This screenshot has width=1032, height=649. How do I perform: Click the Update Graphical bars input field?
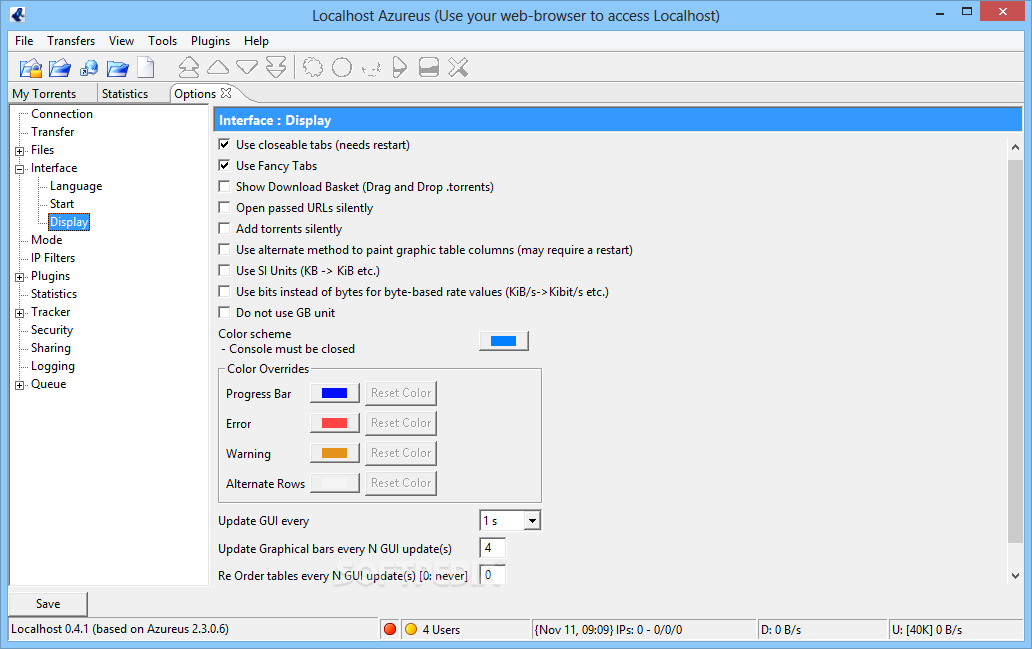tap(492, 548)
